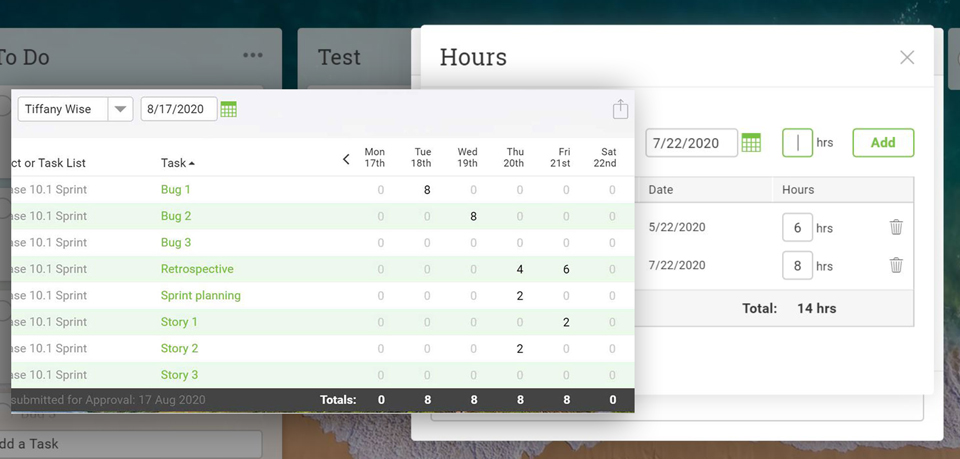The image size is (960, 459).
Task: Open the Bug 3 task link
Action: [x=176, y=242]
